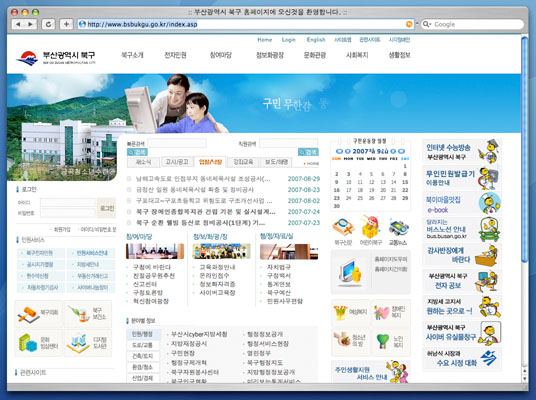Click the 인터넷 수능방송 graduate mascot banner
536x400 pixels.
pyautogui.click(x=462, y=151)
